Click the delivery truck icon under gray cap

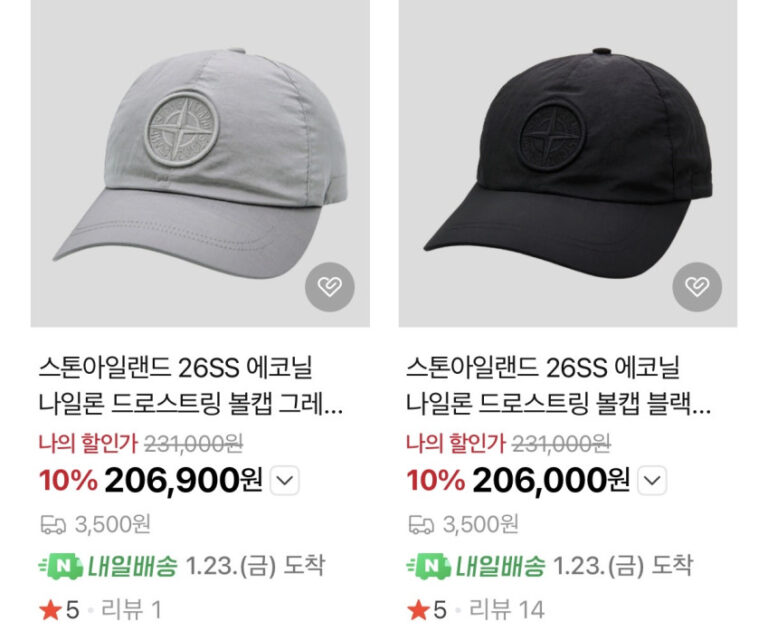(x=53, y=525)
